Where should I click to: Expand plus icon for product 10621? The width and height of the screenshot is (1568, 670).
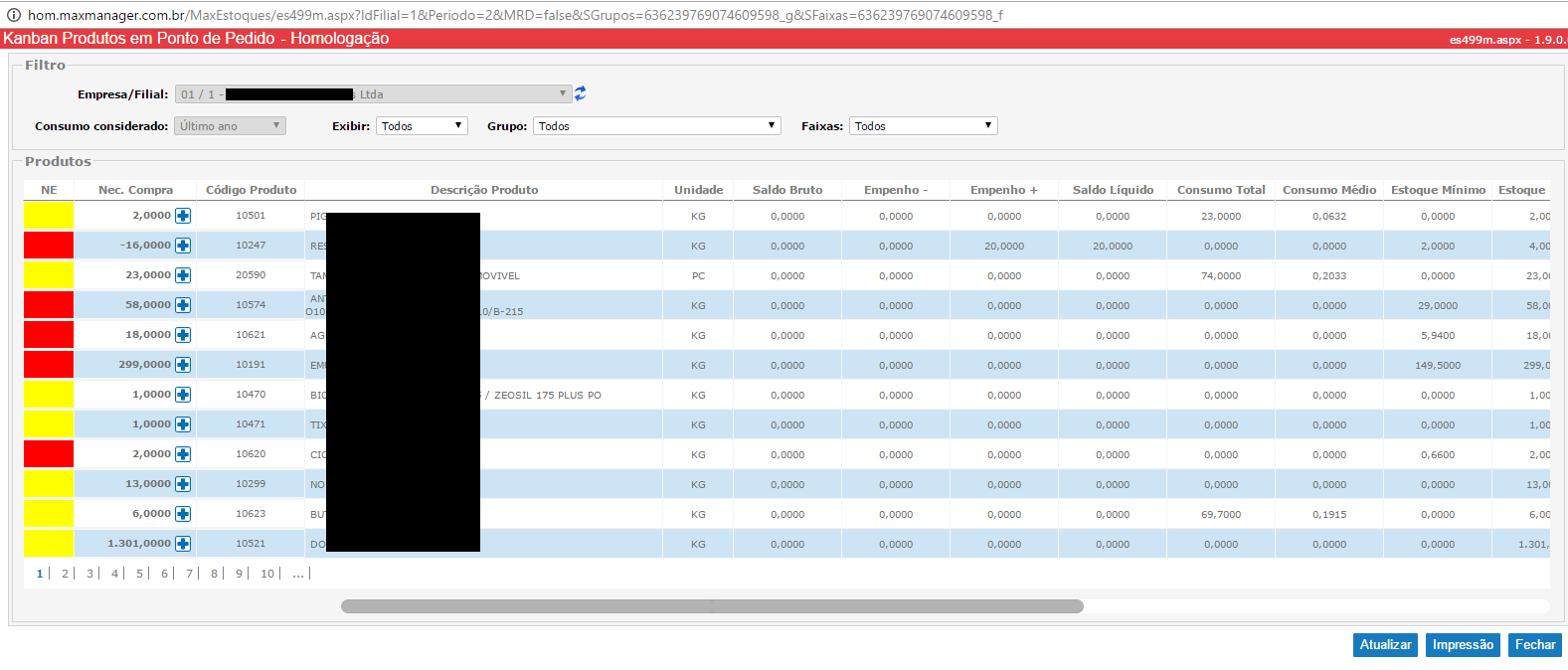pyautogui.click(x=183, y=335)
